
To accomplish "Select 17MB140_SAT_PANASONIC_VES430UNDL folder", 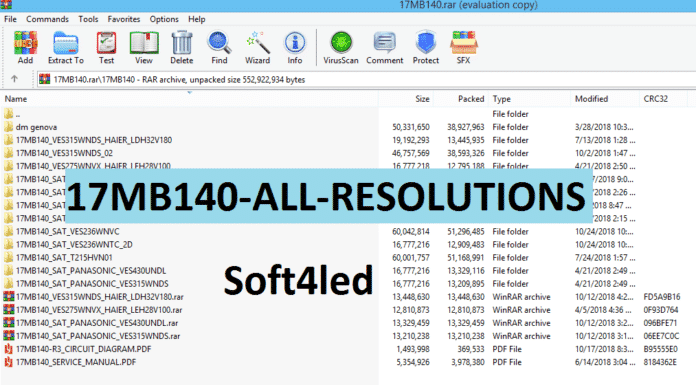I will pyautogui.click(x=91, y=271).
